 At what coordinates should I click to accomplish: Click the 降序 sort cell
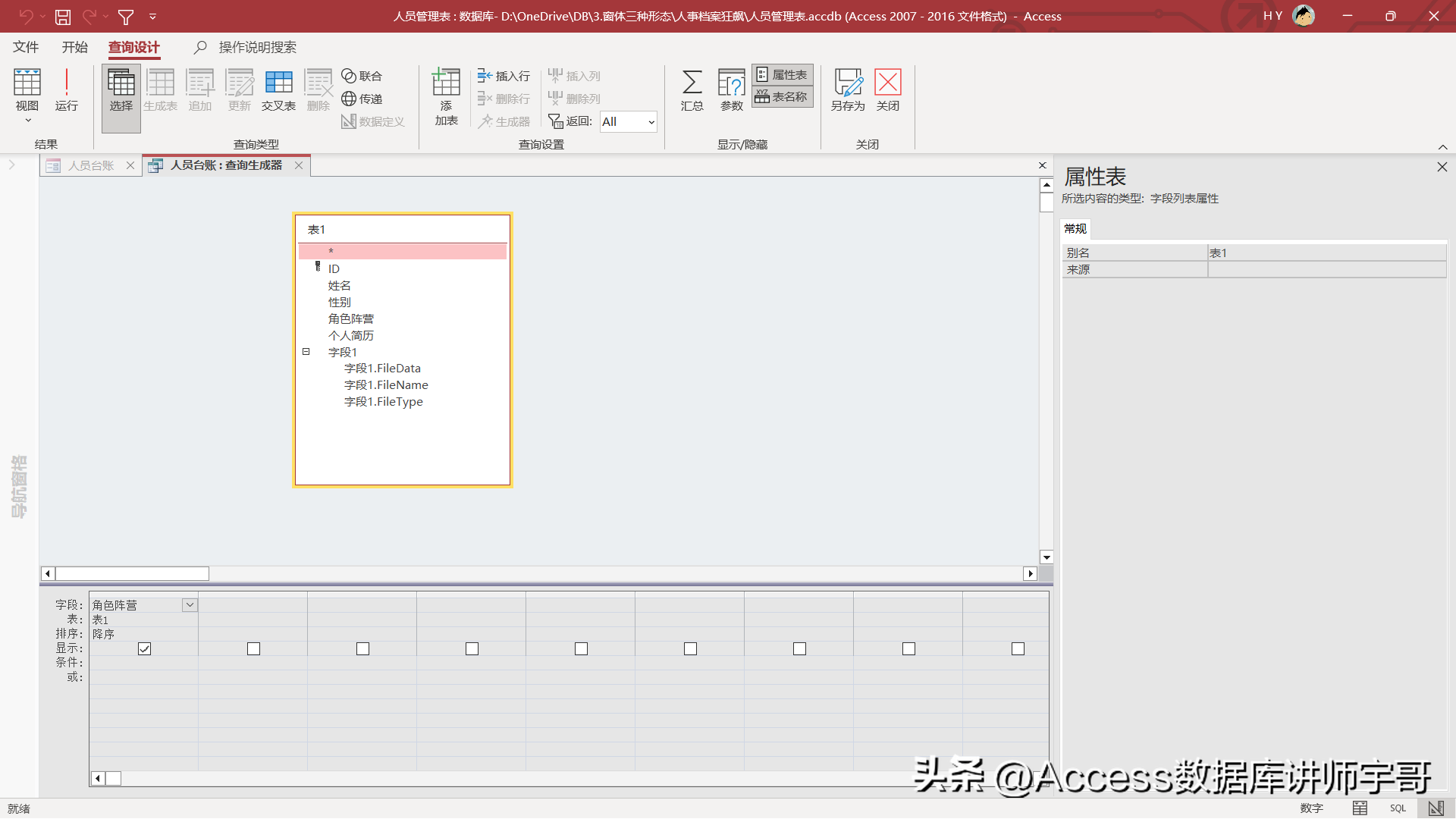143,634
